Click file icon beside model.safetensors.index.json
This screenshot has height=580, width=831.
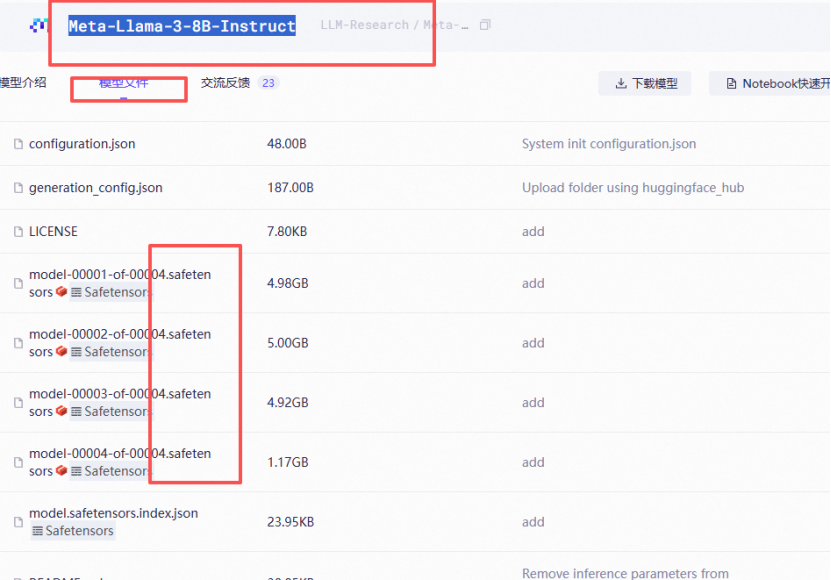(19, 522)
